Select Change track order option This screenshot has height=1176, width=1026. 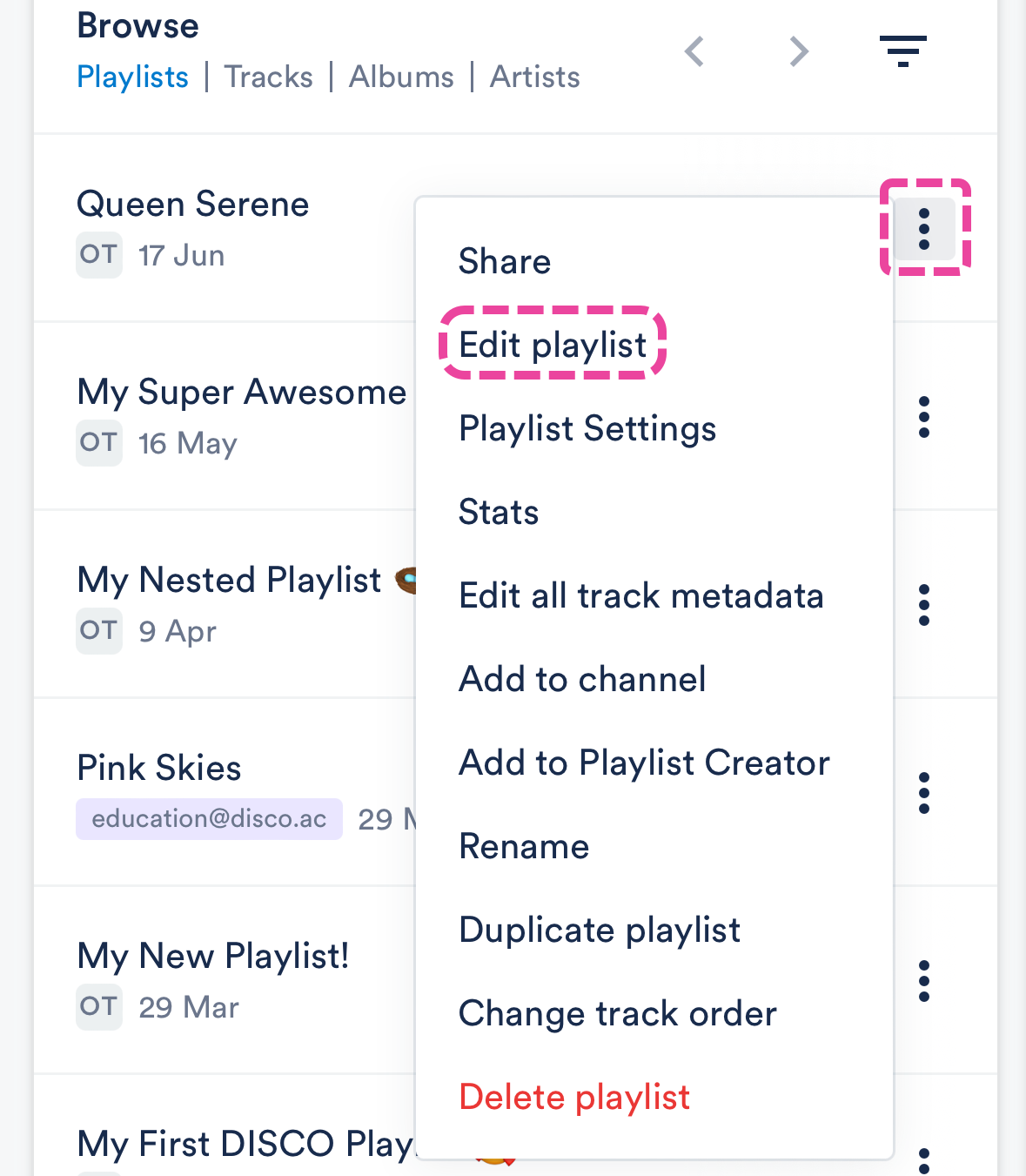[618, 1013]
